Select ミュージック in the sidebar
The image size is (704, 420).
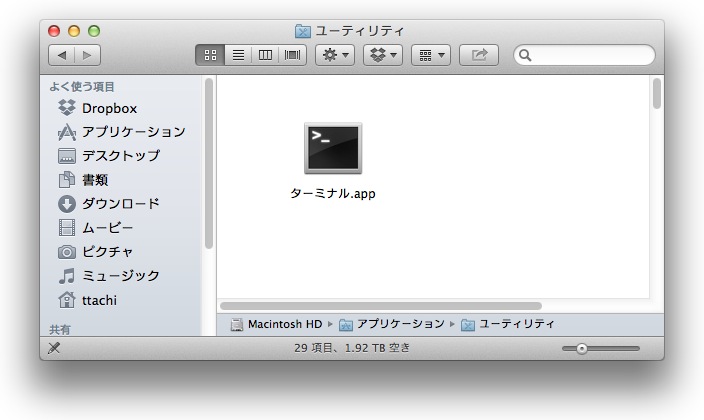coord(120,276)
